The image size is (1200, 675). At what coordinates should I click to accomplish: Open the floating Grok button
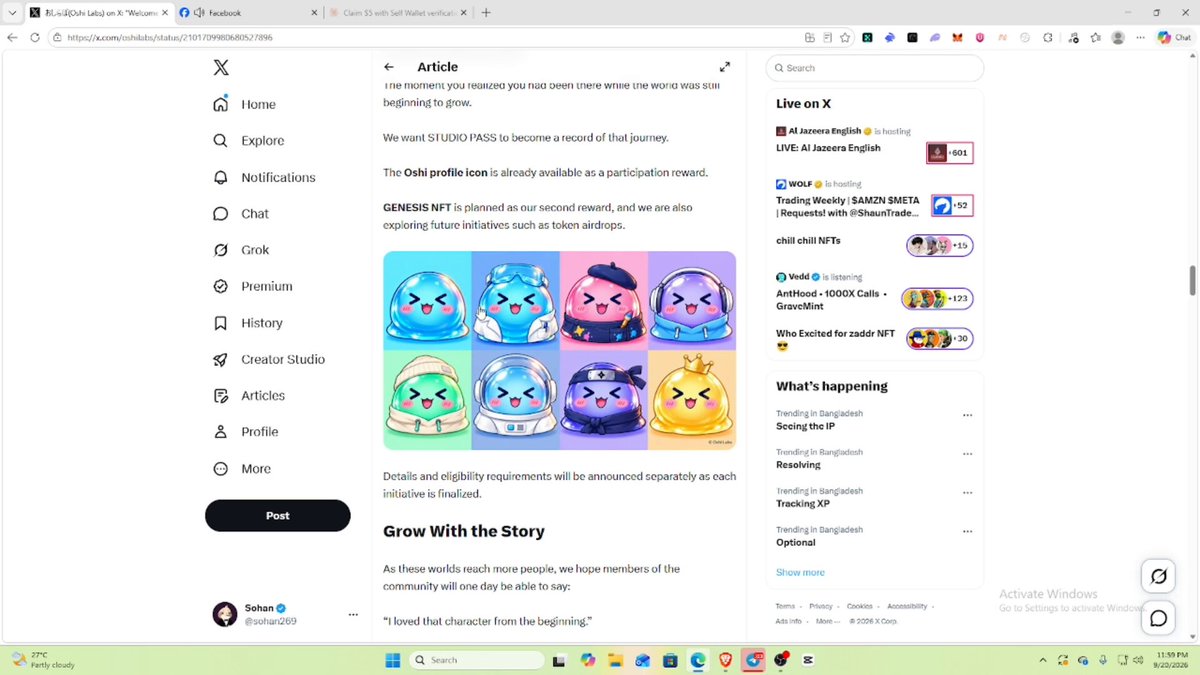(x=1159, y=576)
